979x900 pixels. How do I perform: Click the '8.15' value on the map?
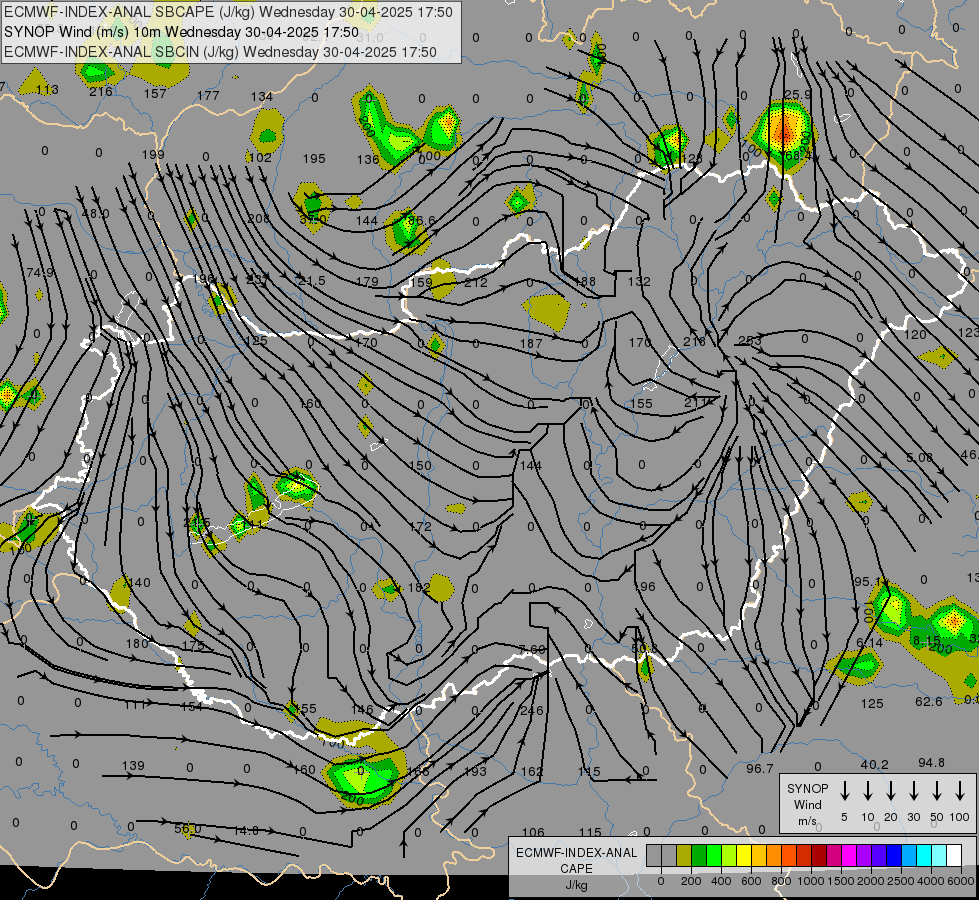(926, 641)
